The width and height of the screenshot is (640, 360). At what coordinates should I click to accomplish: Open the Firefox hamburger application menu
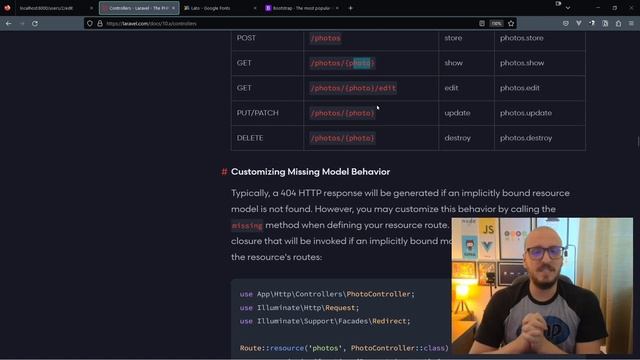[631, 24]
